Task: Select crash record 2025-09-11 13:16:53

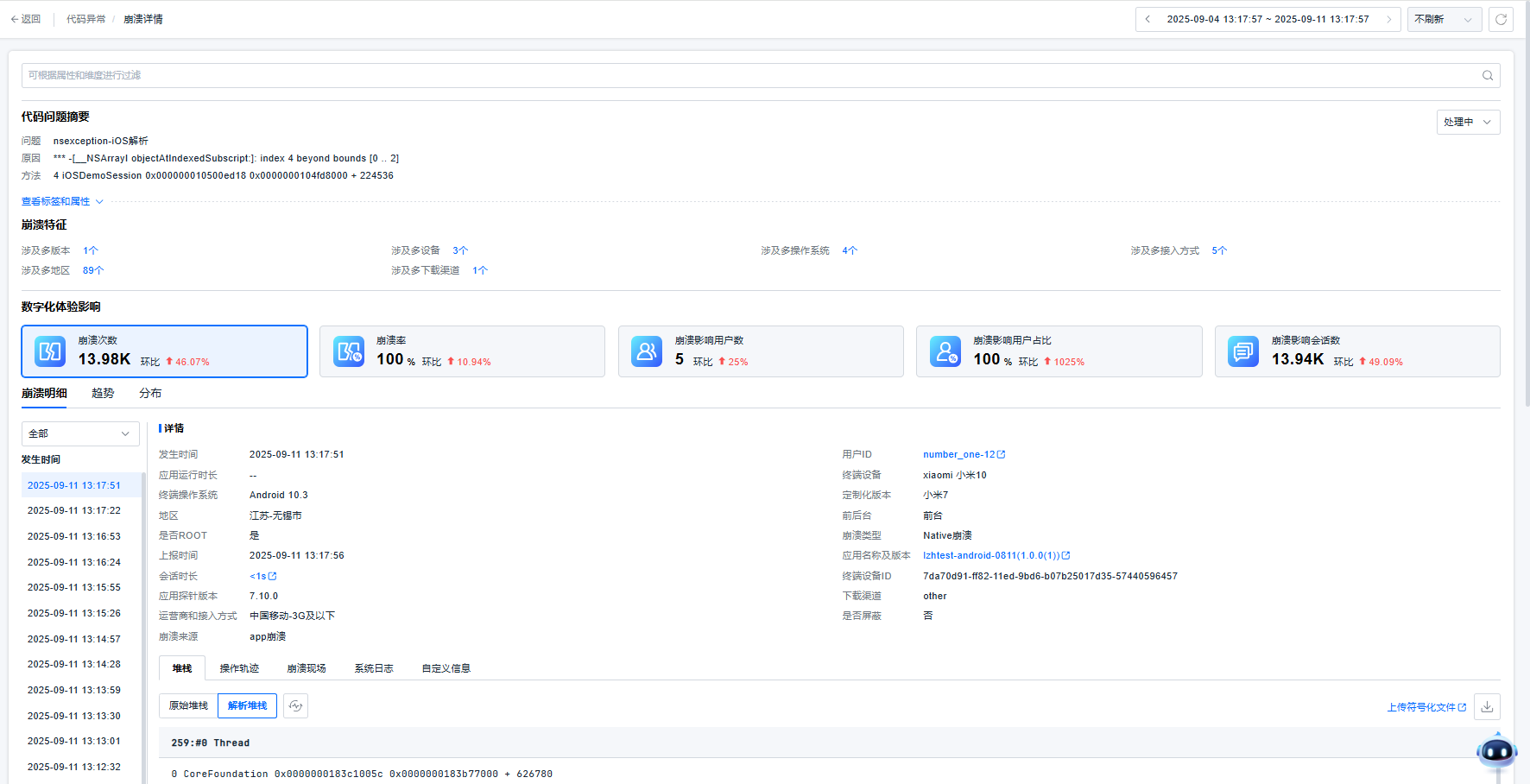Action: tap(74, 536)
